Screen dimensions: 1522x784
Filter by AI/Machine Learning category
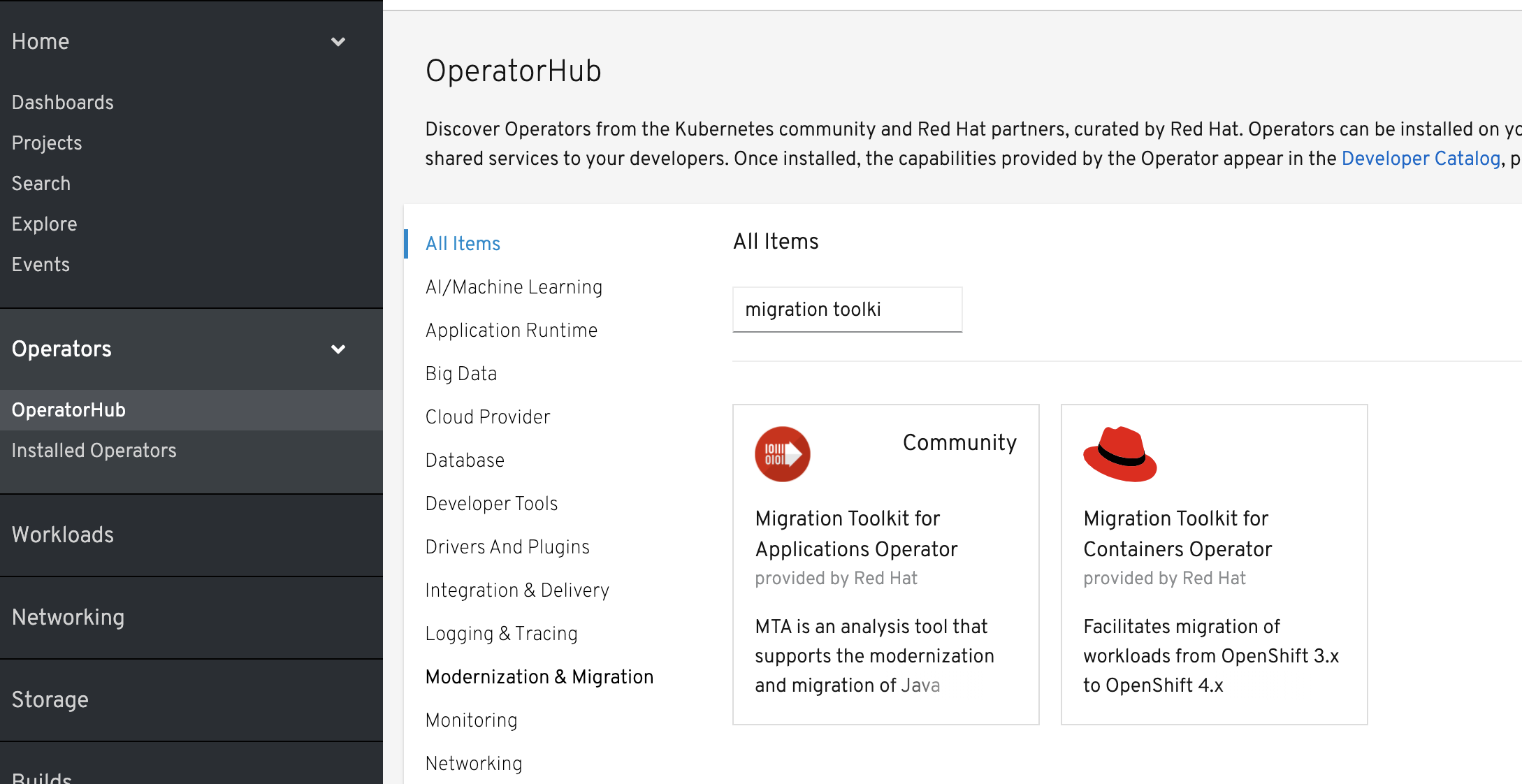514,287
